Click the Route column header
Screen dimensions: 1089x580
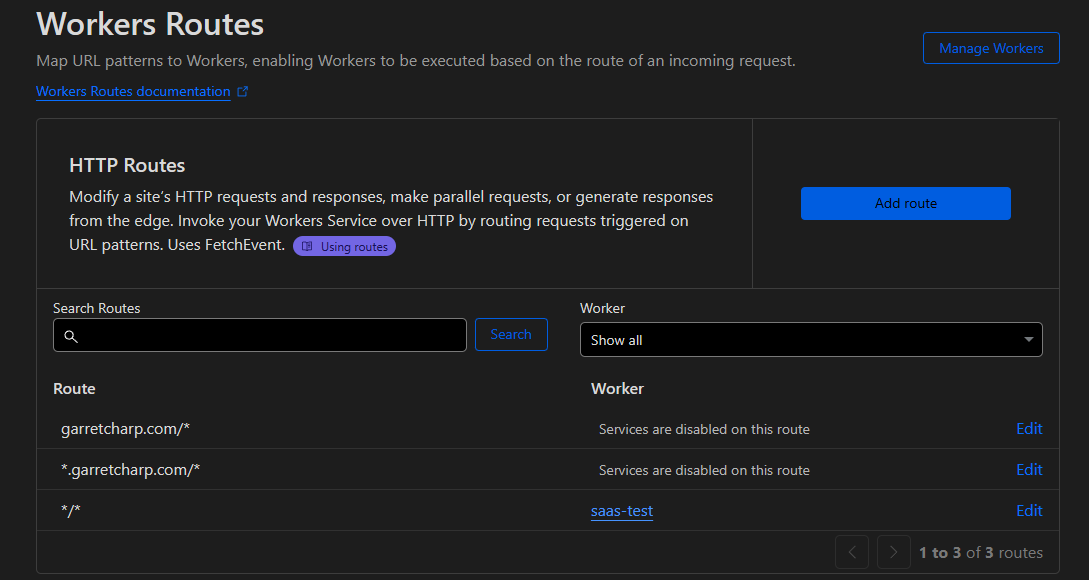(74, 388)
